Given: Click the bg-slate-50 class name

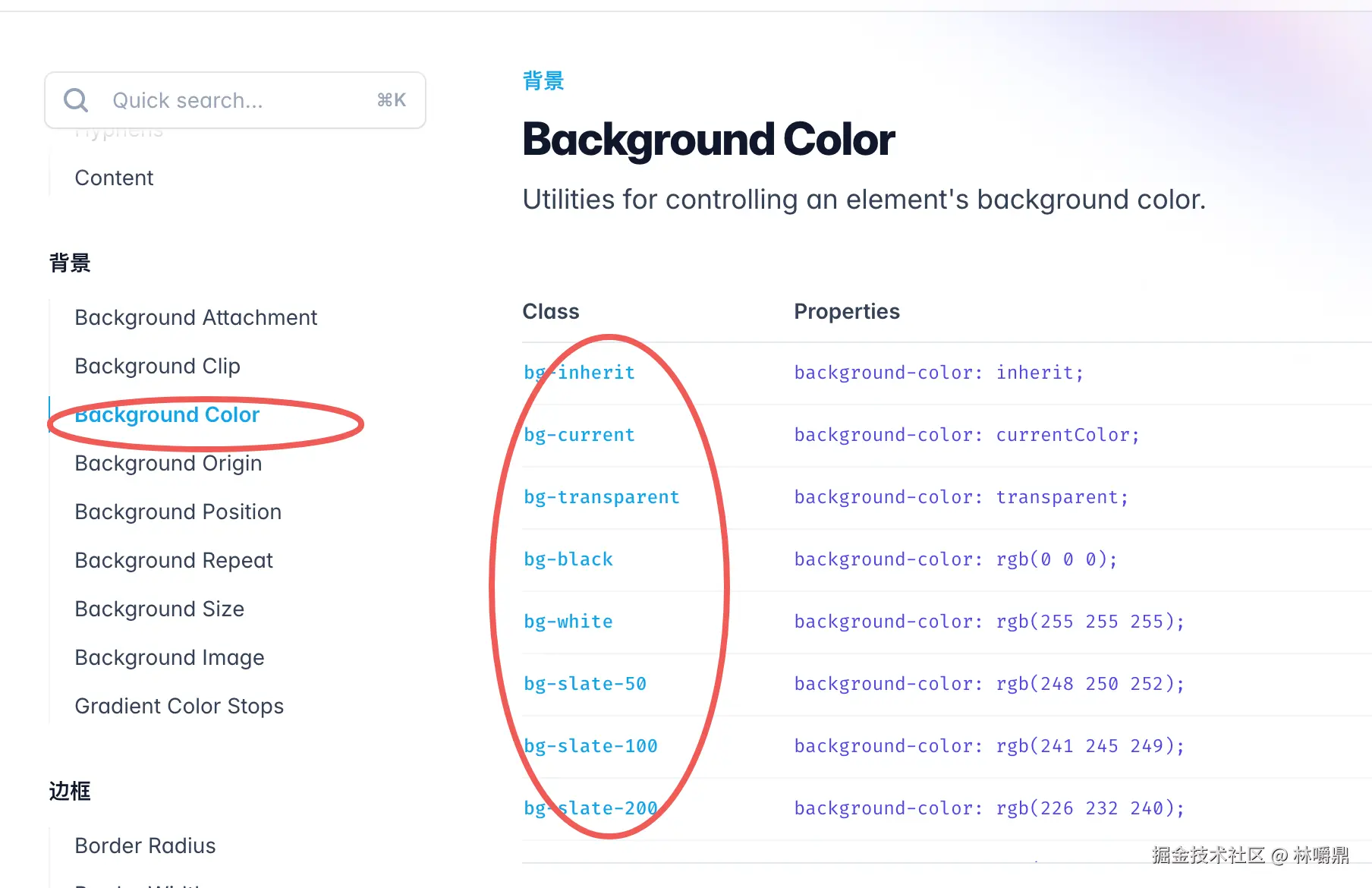Looking at the screenshot, I should click(584, 684).
